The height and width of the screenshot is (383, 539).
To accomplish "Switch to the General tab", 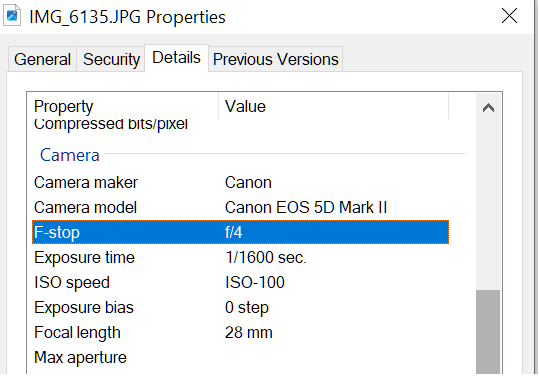I will tap(42, 59).
